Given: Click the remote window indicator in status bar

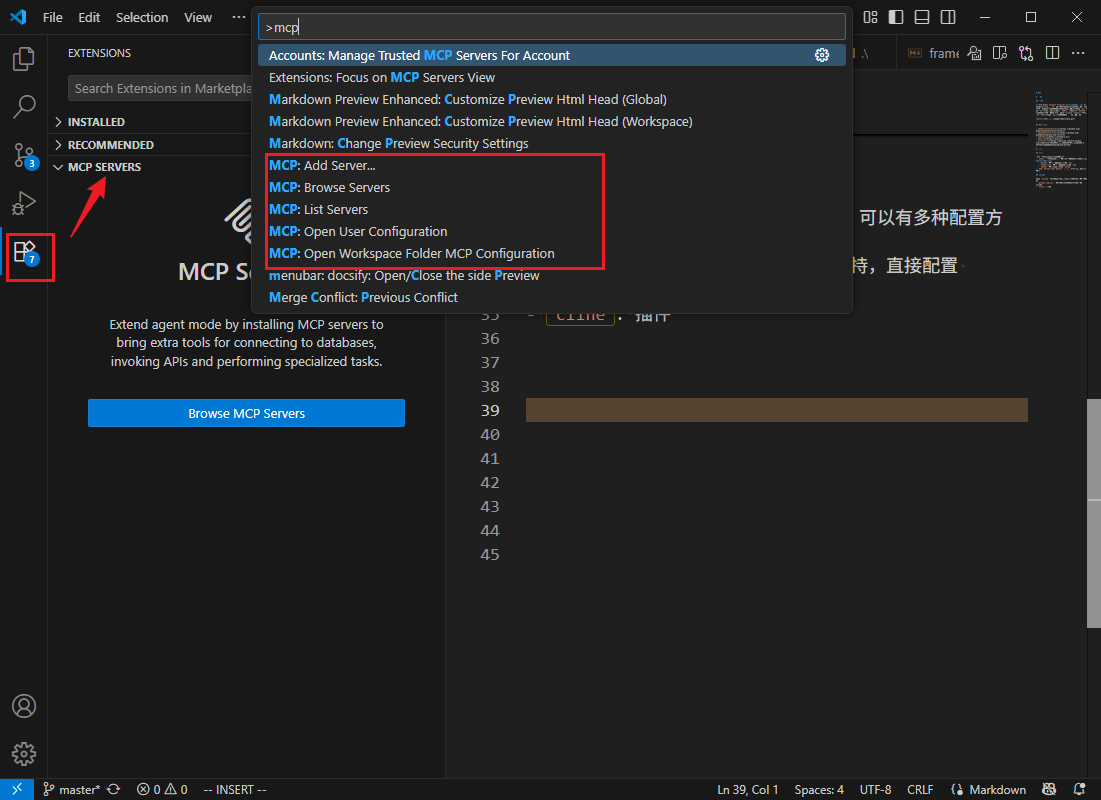Looking at the screenshot, I should pyautogui.click(x=17, y=789).
